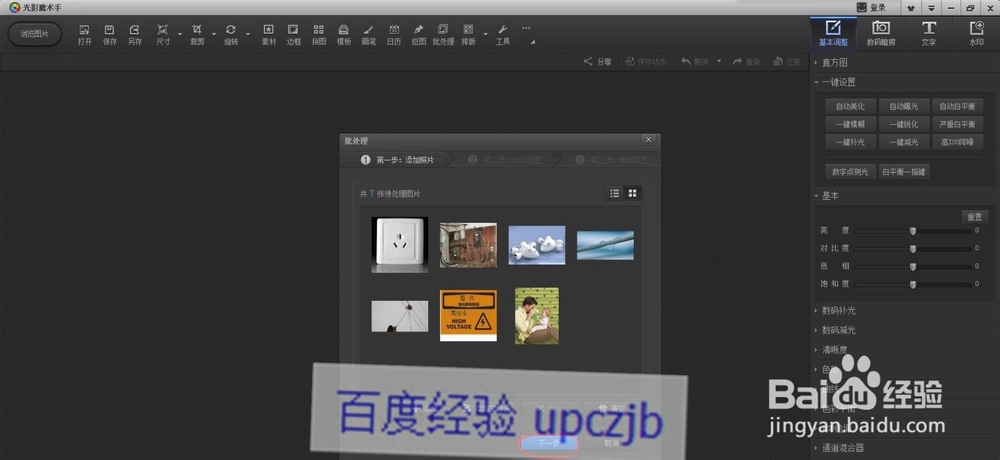The width and height of the screenshot is (1000, 460).
Task: Click the 对比度 contrast slider handle
Action: point(913,249)
